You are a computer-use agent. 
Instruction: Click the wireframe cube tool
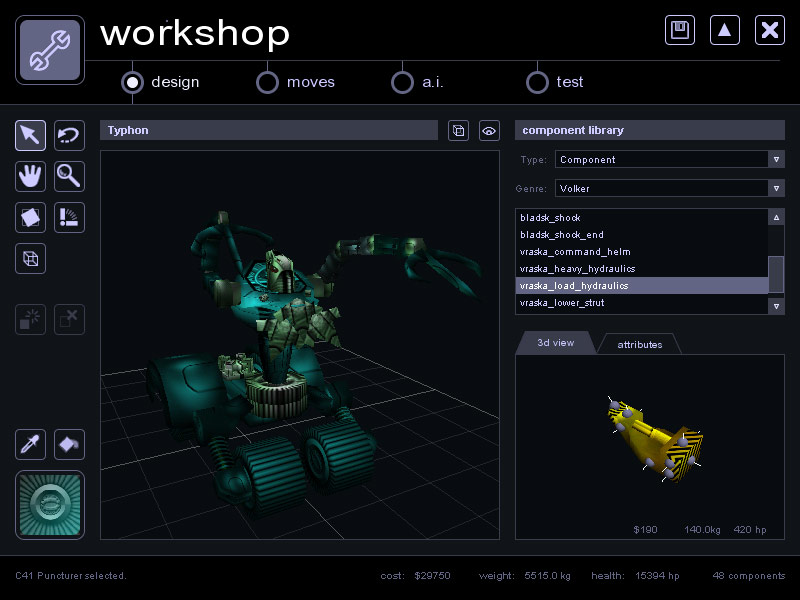(x=30, y=258)
